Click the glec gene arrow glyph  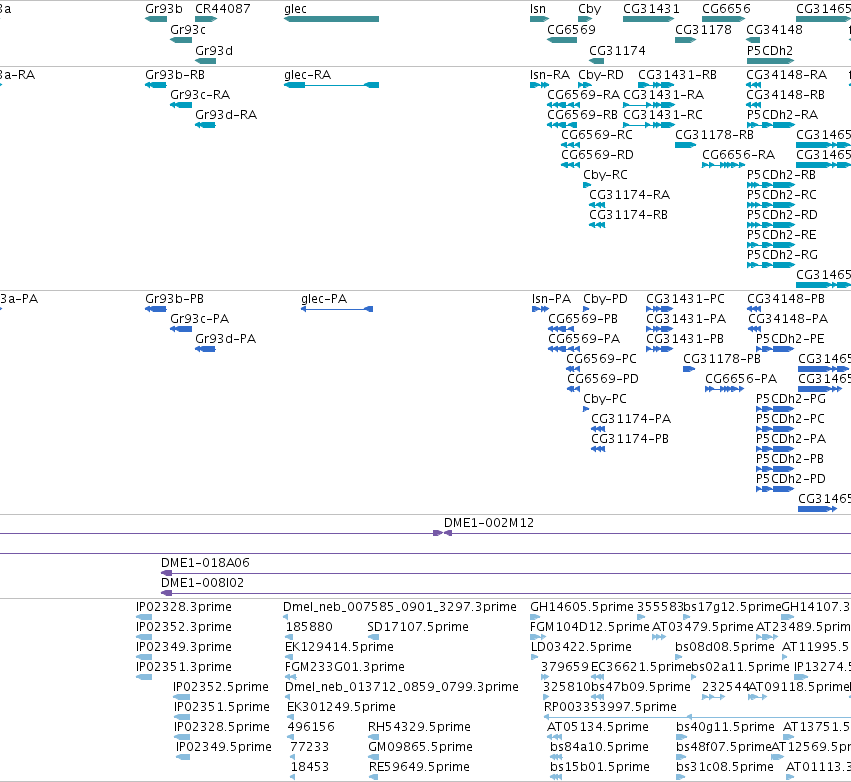click(331, 19)
